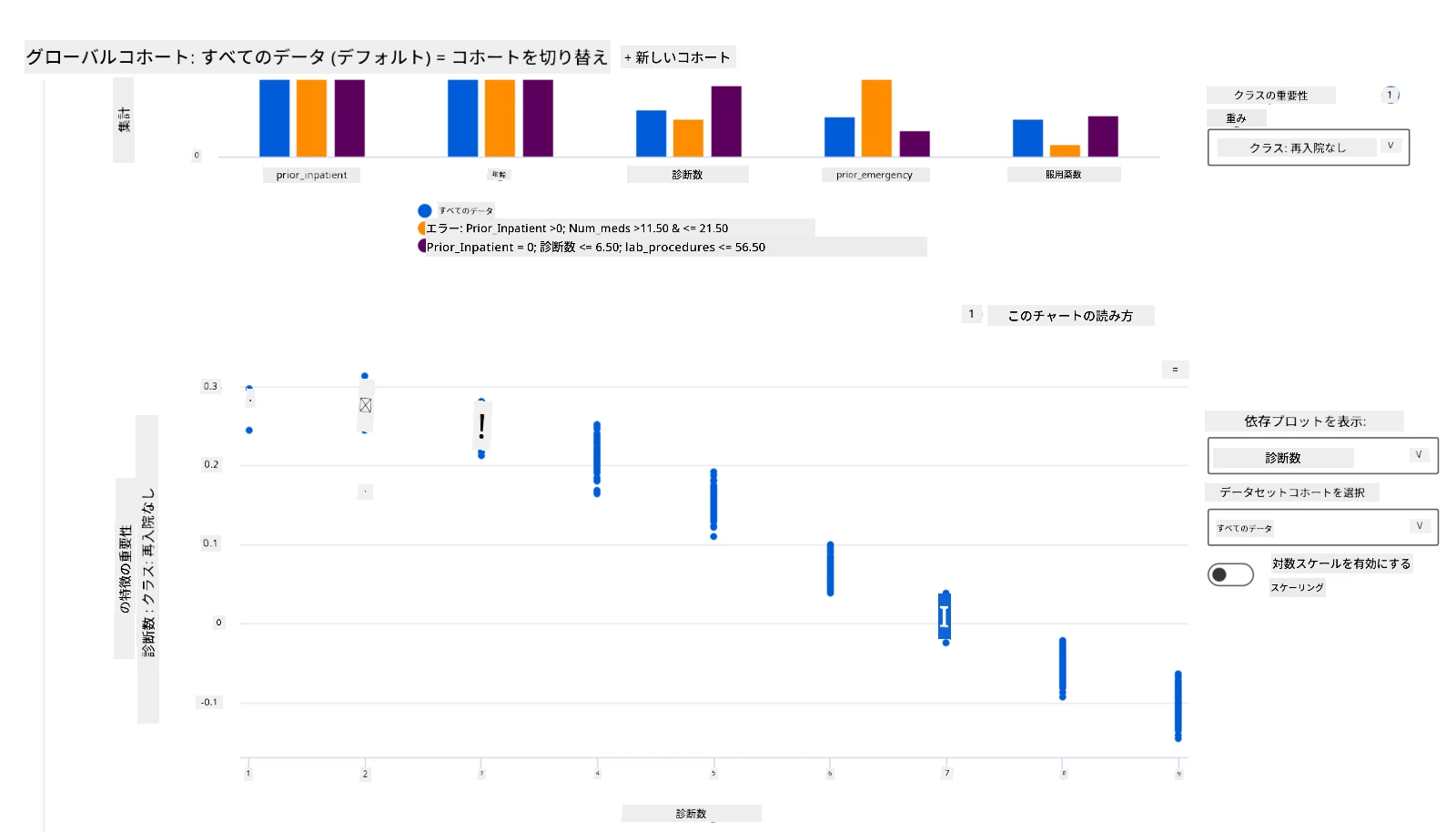
Task: Click the blue bar above prior_inpatient
Action: tap(275, 118)
